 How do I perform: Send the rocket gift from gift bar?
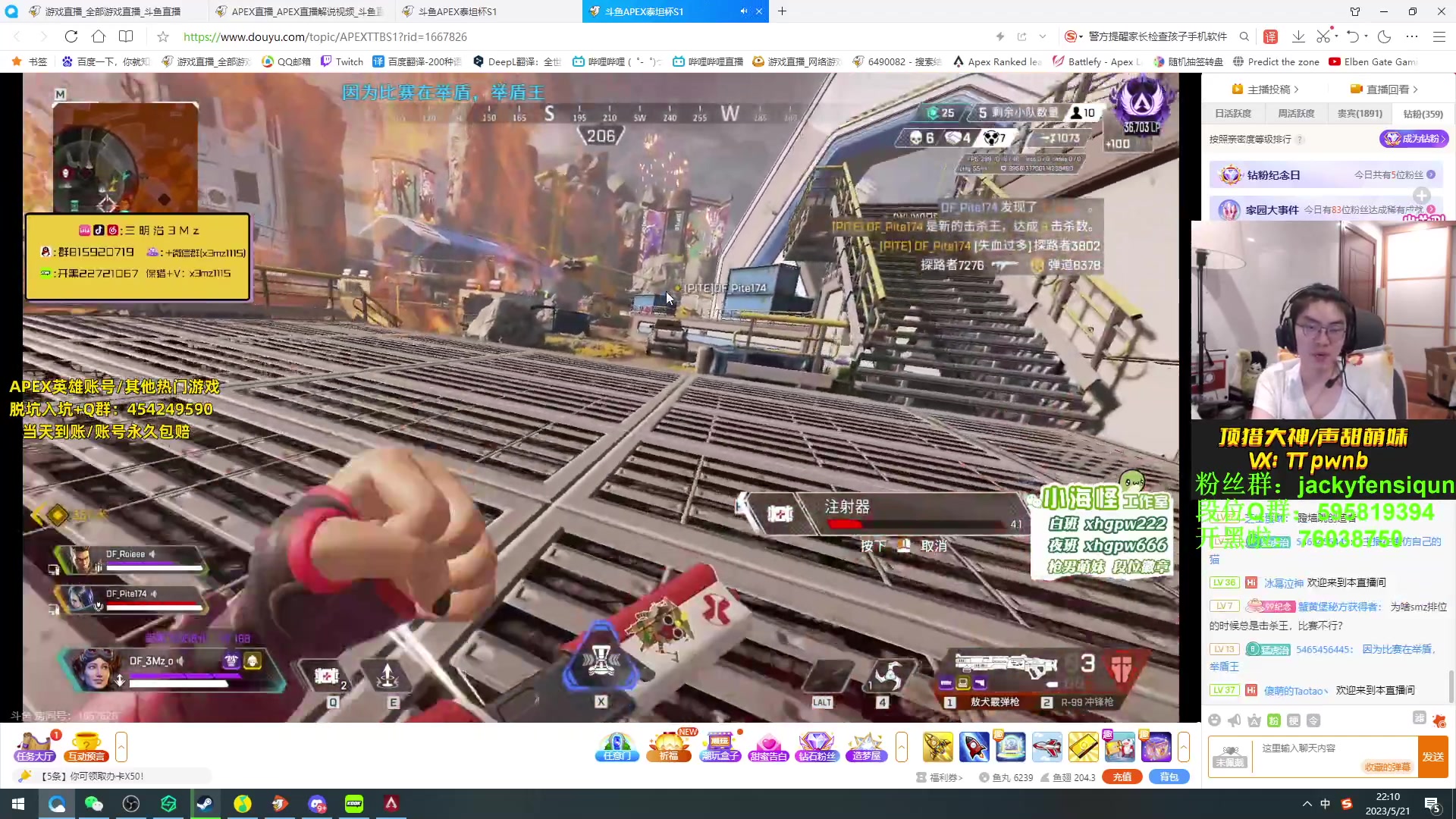[x=974, y=747]
